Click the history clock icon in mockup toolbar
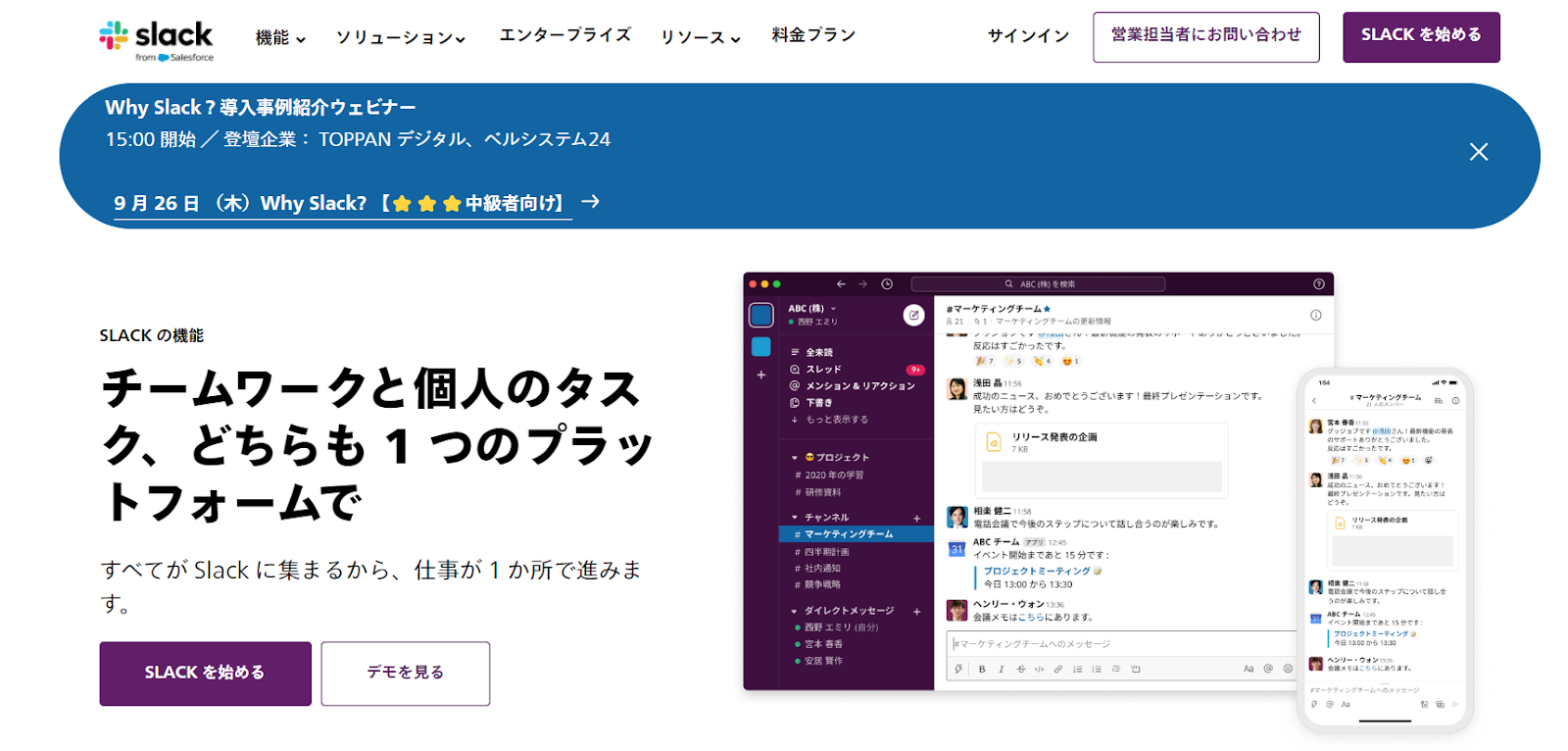 pyautogui.click(x=887, y=284)
